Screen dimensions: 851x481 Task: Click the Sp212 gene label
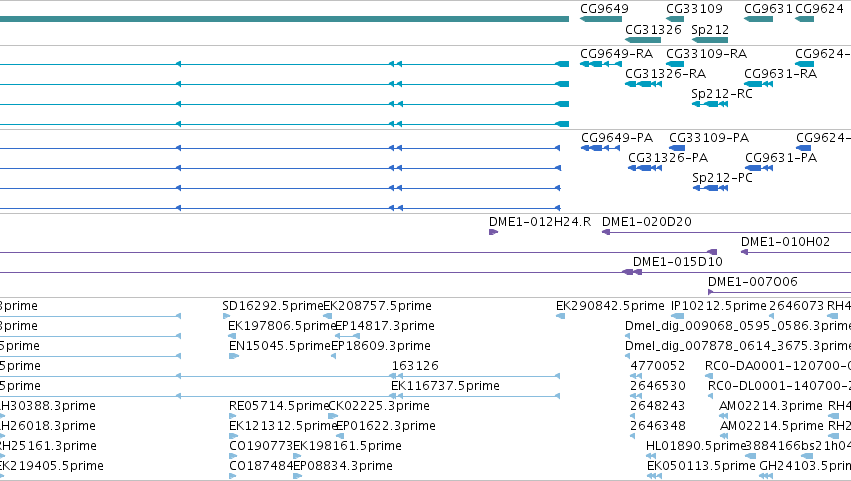(x=710, y=30)
